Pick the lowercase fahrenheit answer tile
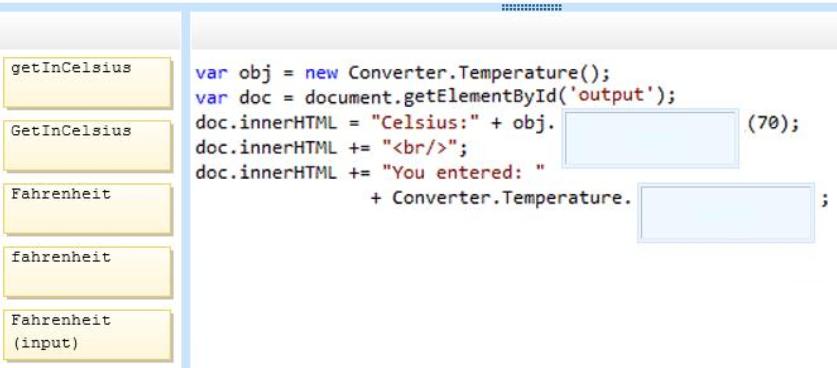The height and width of the screenshot is (368, 837). (88, 272)
